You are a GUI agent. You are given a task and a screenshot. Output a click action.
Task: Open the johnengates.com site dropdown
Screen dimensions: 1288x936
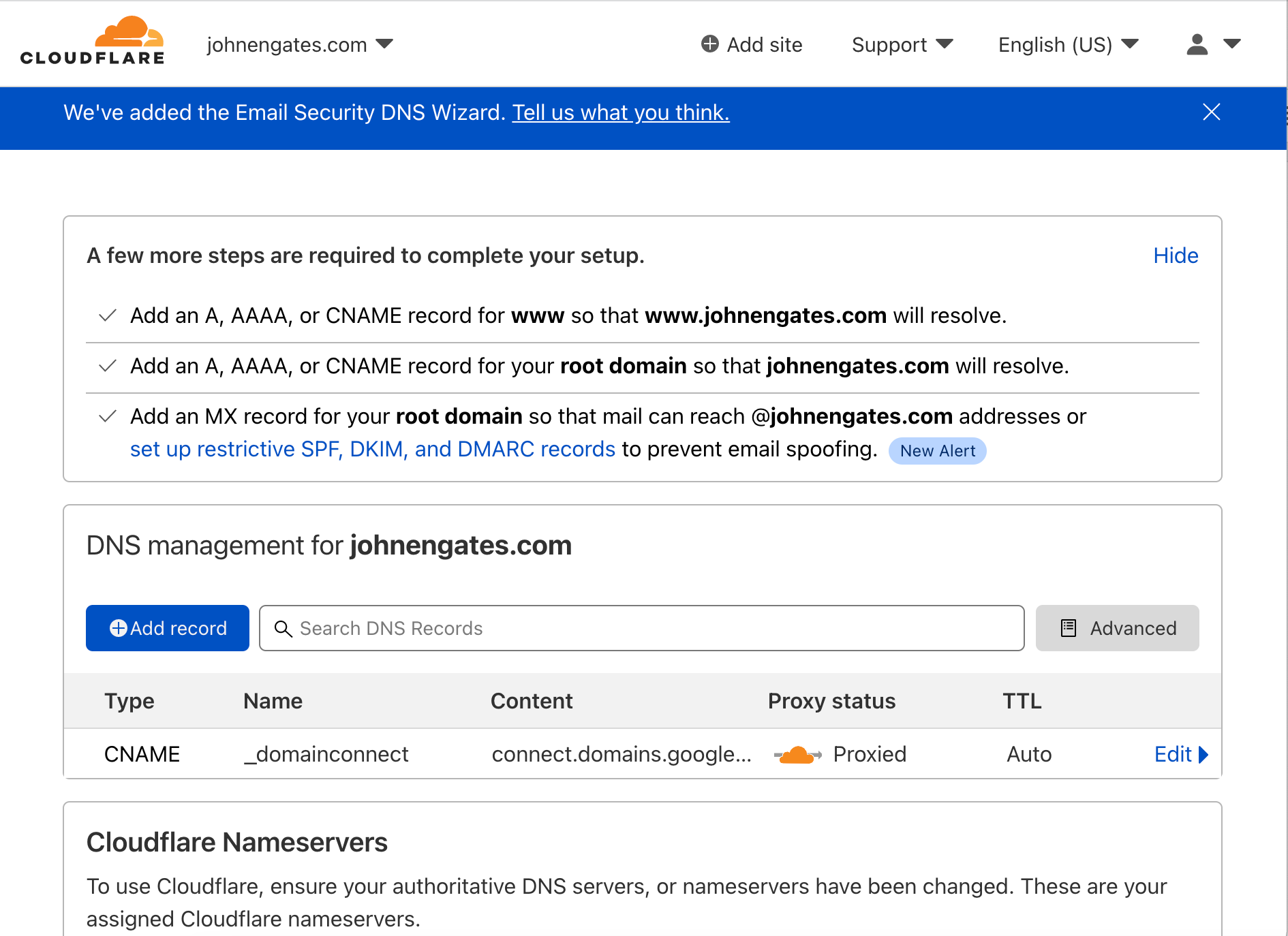(x=300, y=45)
